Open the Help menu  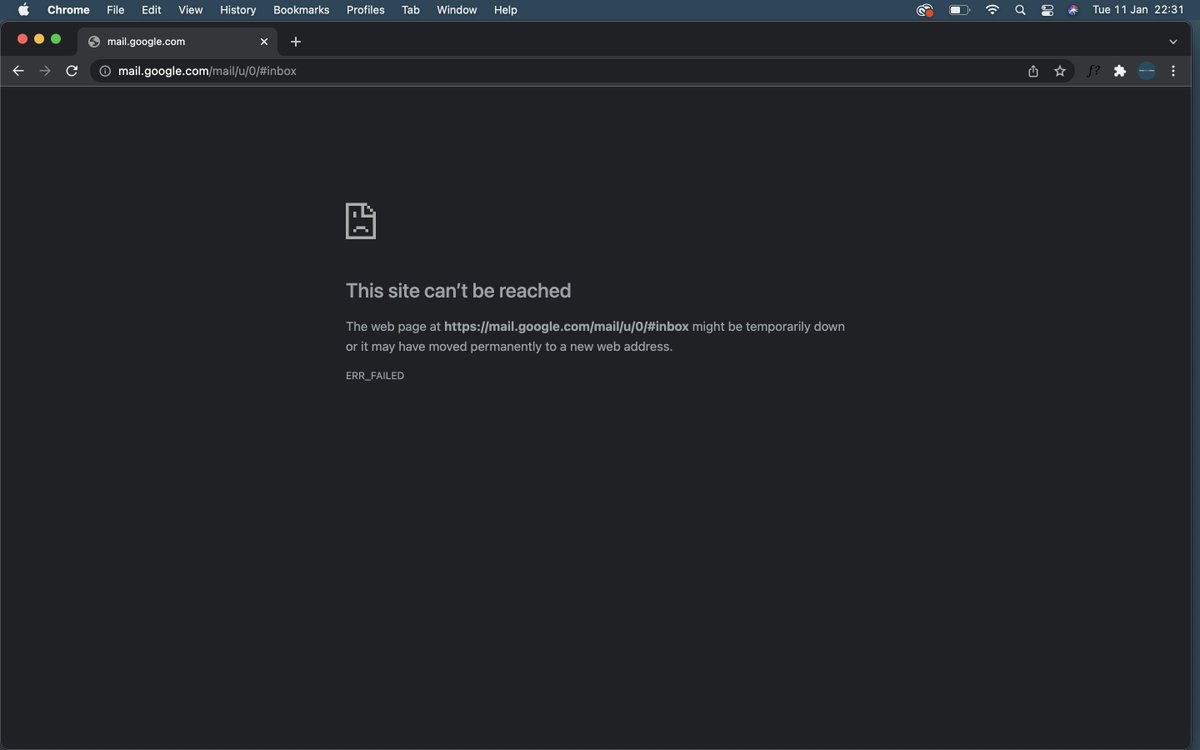(506, 10)
